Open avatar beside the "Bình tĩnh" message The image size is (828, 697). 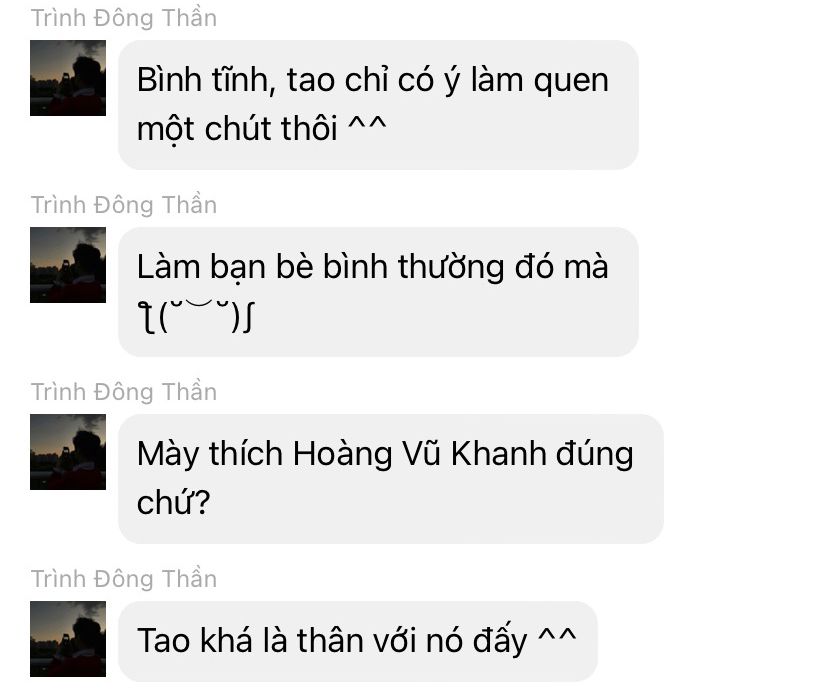68,78
